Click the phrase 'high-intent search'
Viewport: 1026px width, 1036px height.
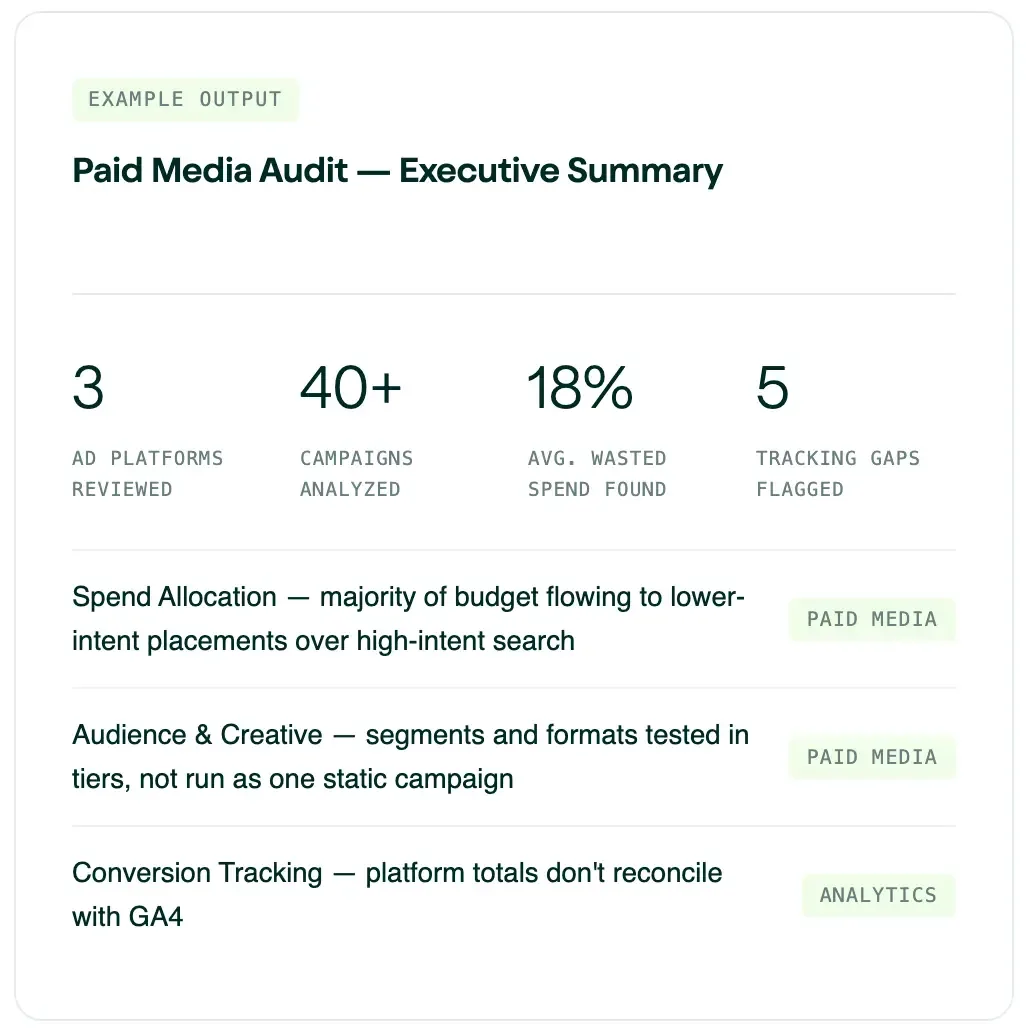click(x=465, y=642)
